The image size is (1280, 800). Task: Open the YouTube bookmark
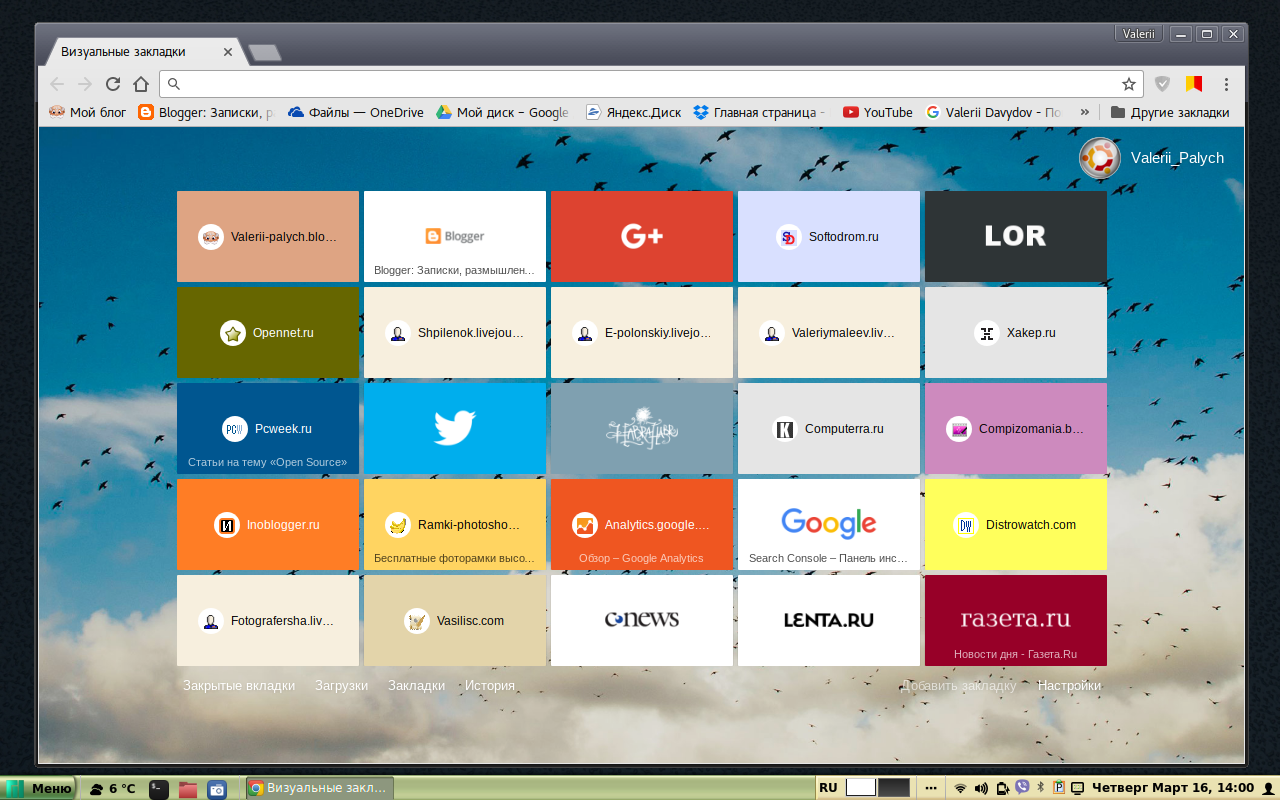click(x=878, y=112)
